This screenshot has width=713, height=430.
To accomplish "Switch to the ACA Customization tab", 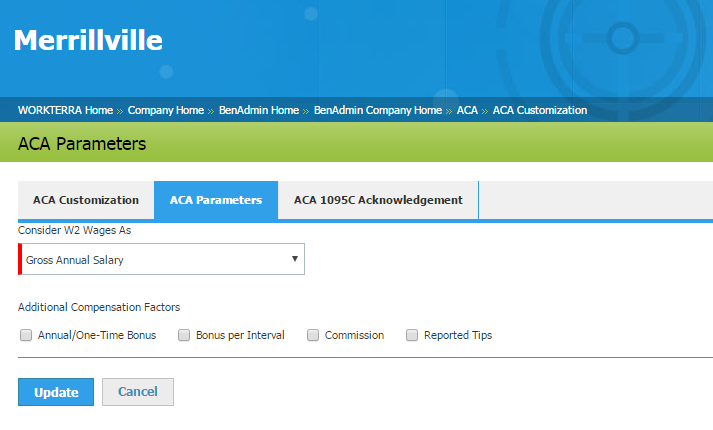I will 85,200.
